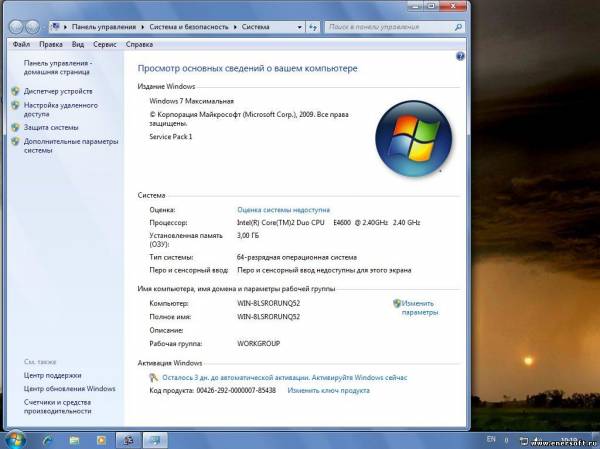600x449 pixels.
Task: Open Настройка удаленного доступа link
Action: pos(61,109)
